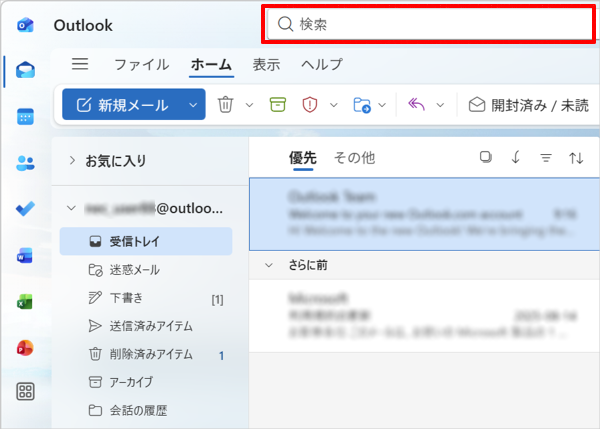This screenshot has width=600, height=429.
Task: Delete the message with trash icon
Action: (225, 104)
